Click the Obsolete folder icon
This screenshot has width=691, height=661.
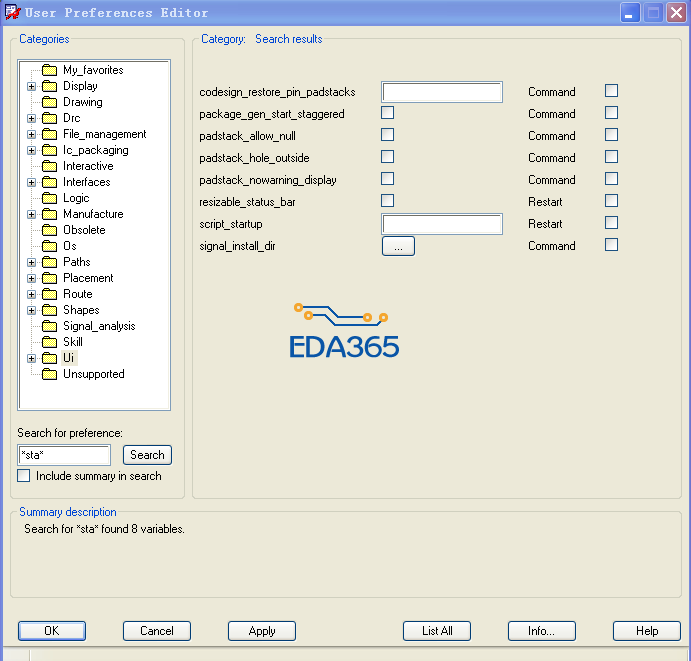click(x=49, y=230)
